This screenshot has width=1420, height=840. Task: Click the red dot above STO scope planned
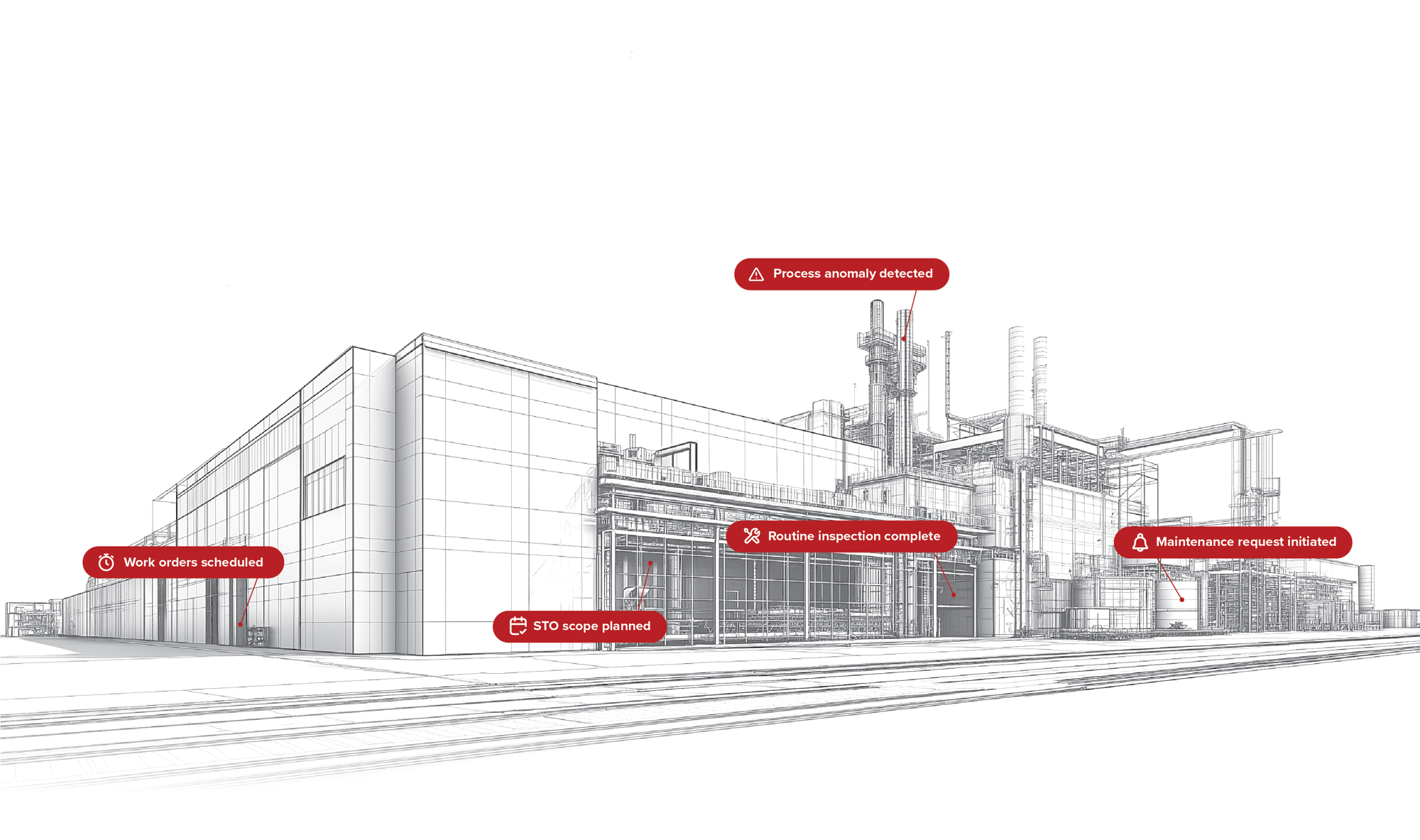(x=650, y=563)
